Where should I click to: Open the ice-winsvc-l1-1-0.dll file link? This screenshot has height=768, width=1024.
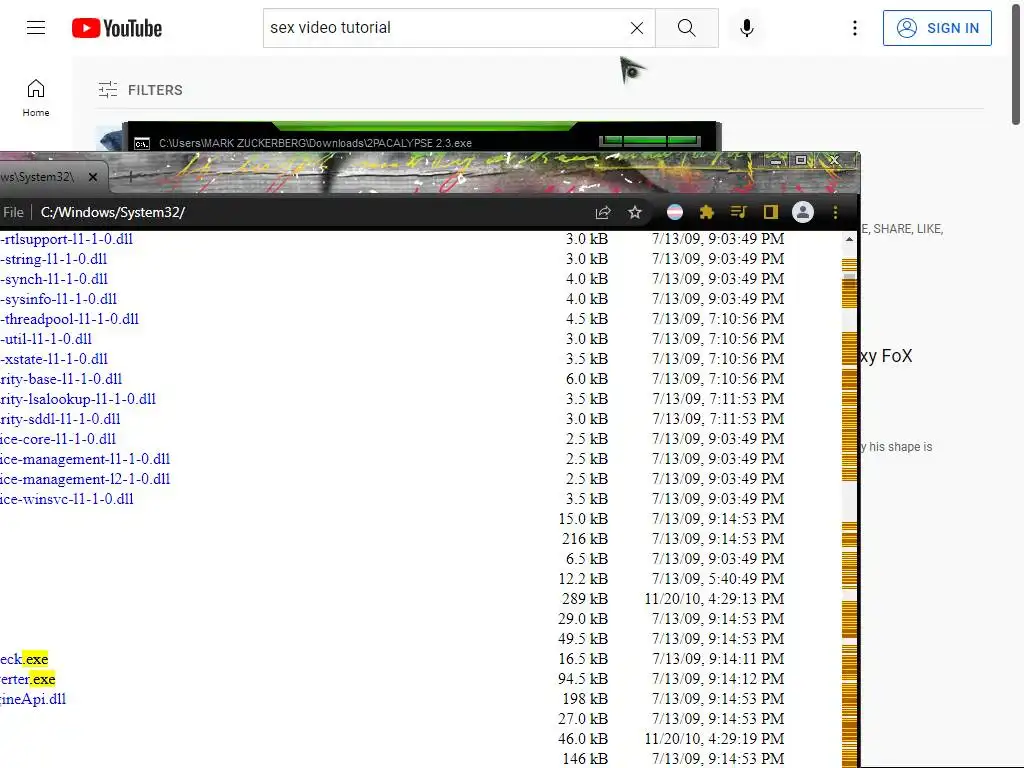(67, 499)
